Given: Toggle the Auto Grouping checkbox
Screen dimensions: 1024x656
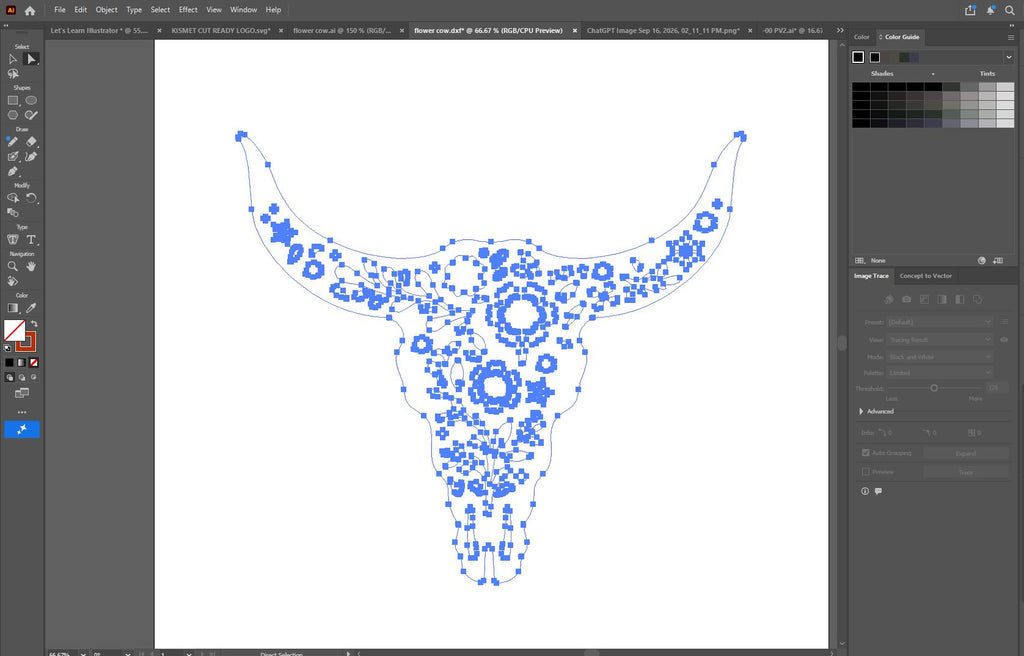Looking at the screenshot, I should (x=866, y=453).
